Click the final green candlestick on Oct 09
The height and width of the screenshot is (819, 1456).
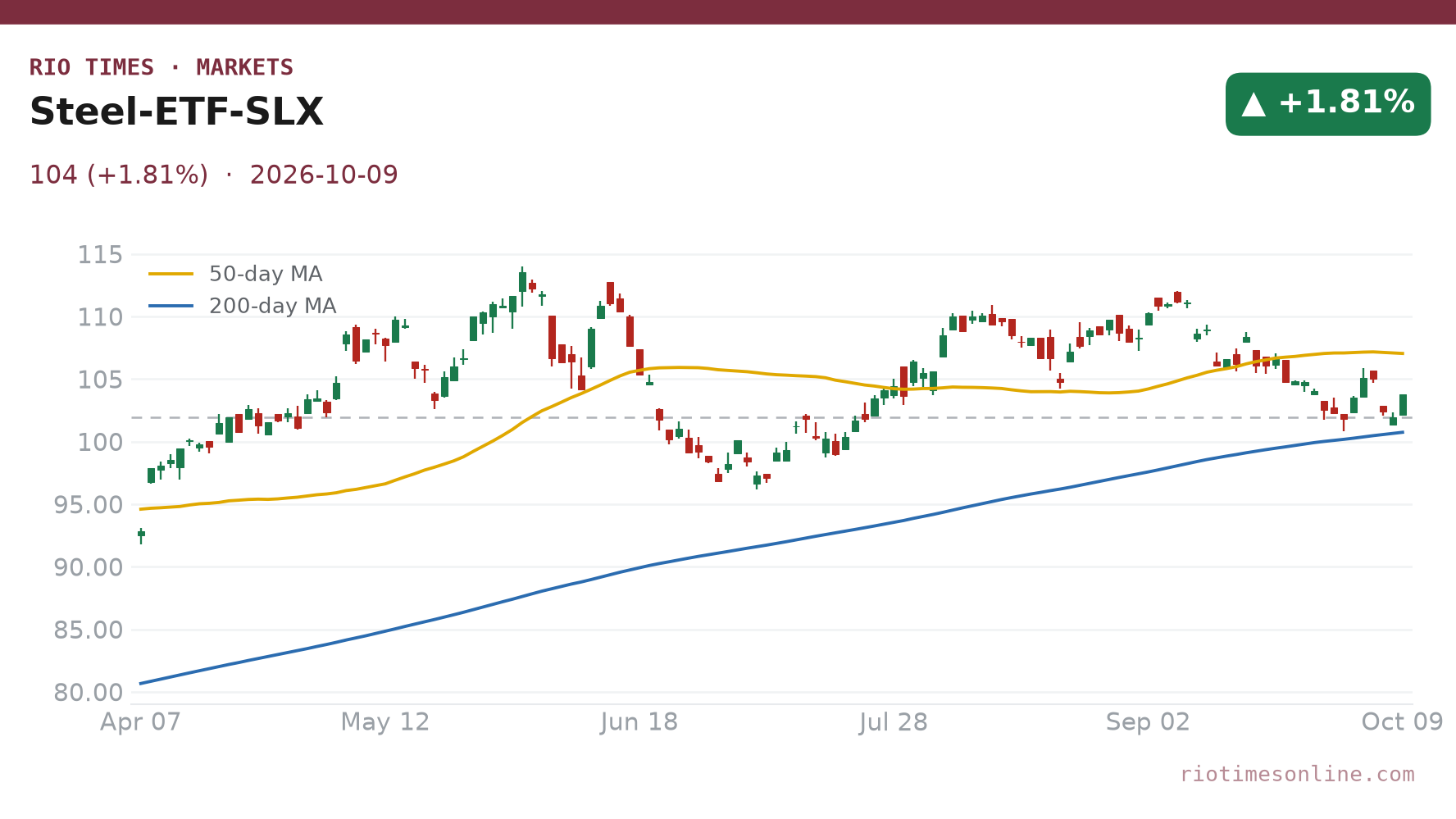click(1403, 405)
